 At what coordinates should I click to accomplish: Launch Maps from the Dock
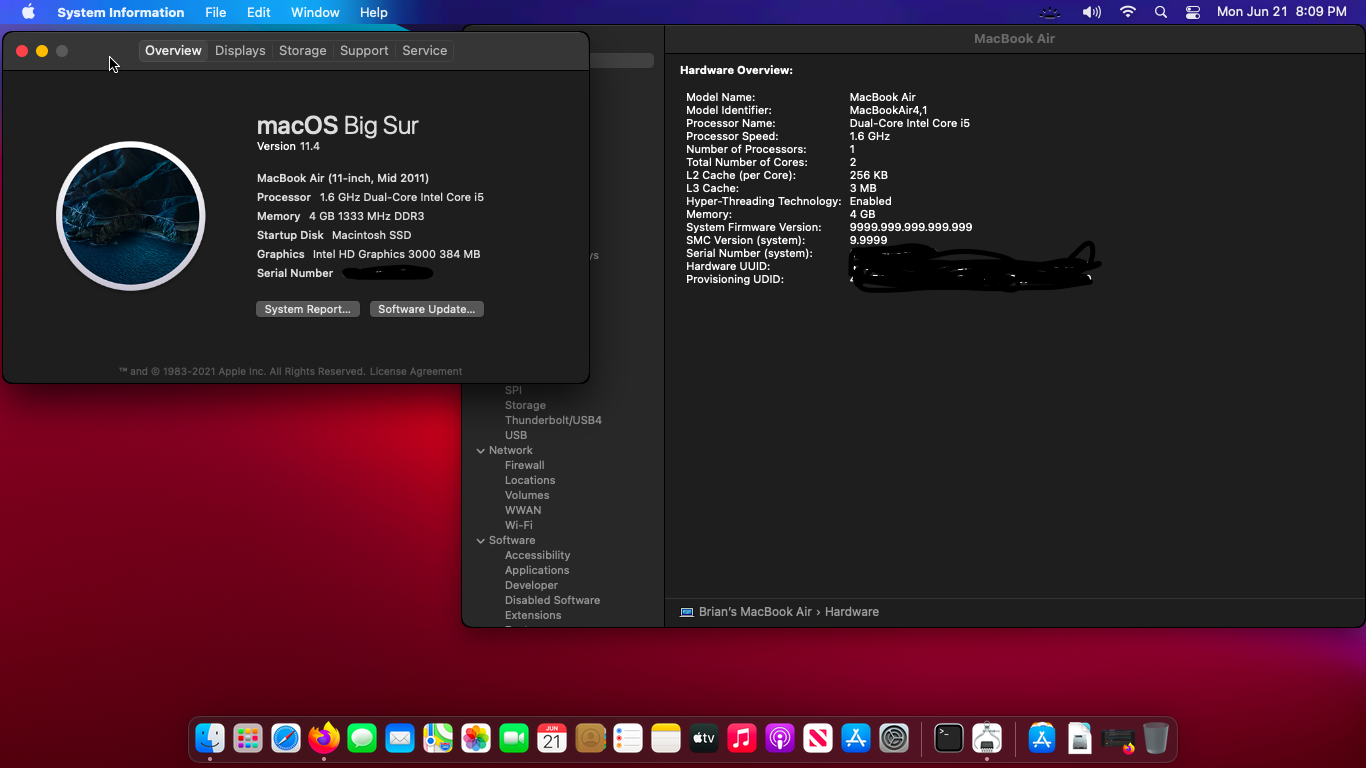click(x=438, y=739)
